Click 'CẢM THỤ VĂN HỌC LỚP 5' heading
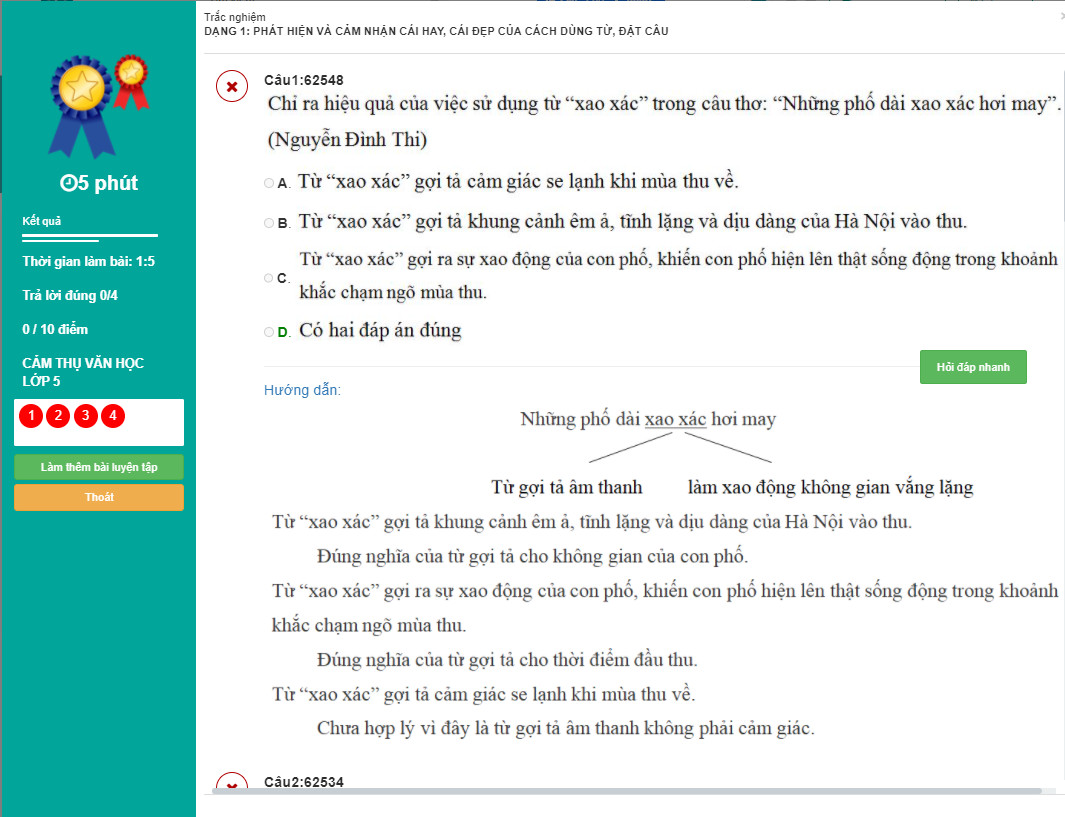 (x=83, y=371)
